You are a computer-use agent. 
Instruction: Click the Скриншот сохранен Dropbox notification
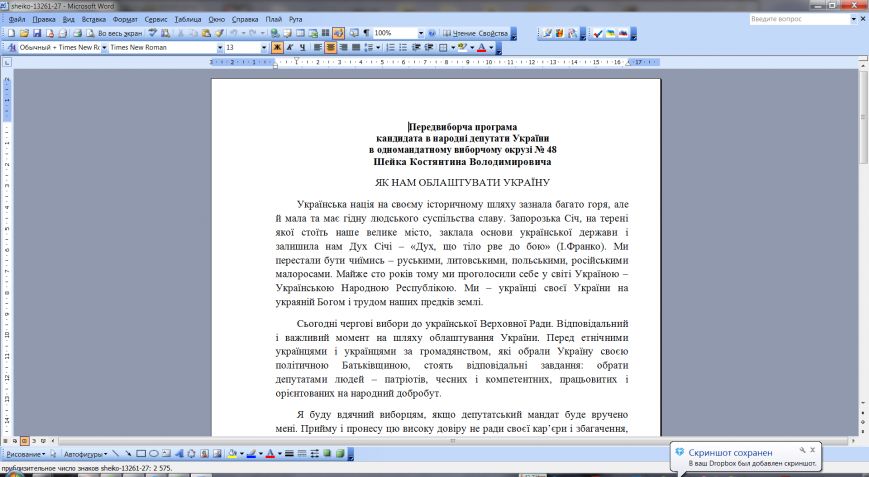745,457
